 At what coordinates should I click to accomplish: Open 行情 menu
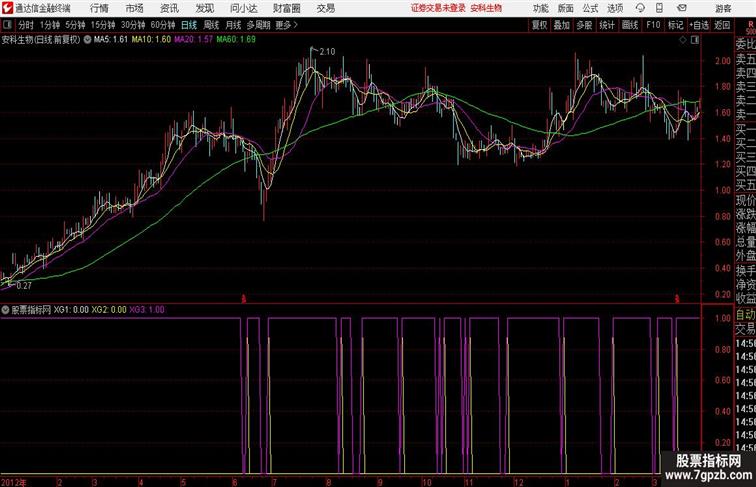click(99, 8)
